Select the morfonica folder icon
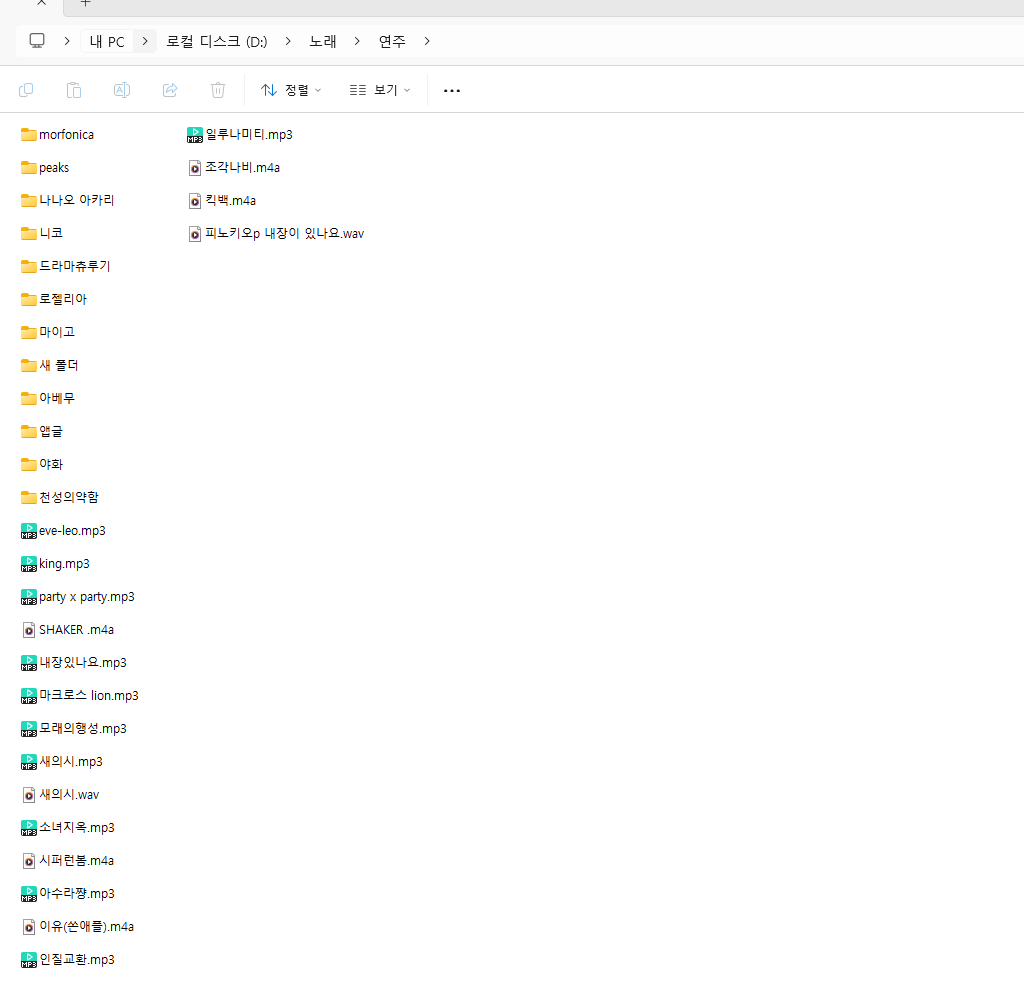The width and height of the screenshot is (1024, 985). [29, 135]
